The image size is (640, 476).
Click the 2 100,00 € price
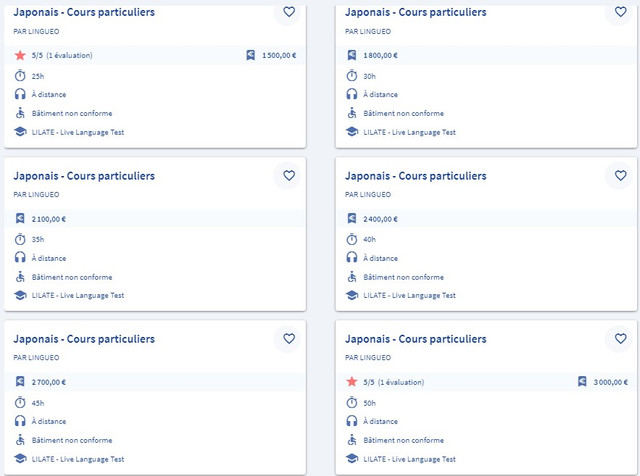click(49, 219)
